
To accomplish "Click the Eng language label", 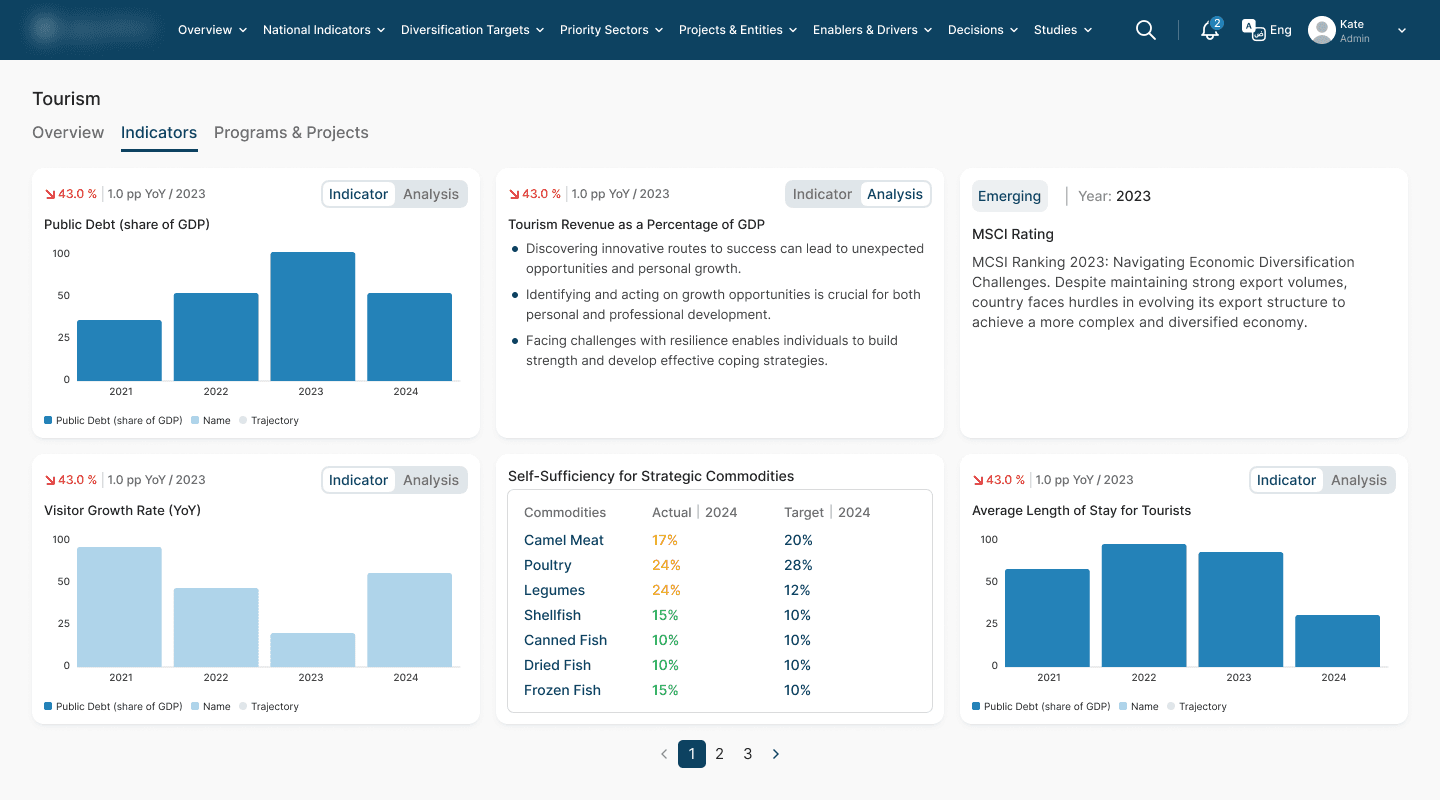I will pos(1281,30).
